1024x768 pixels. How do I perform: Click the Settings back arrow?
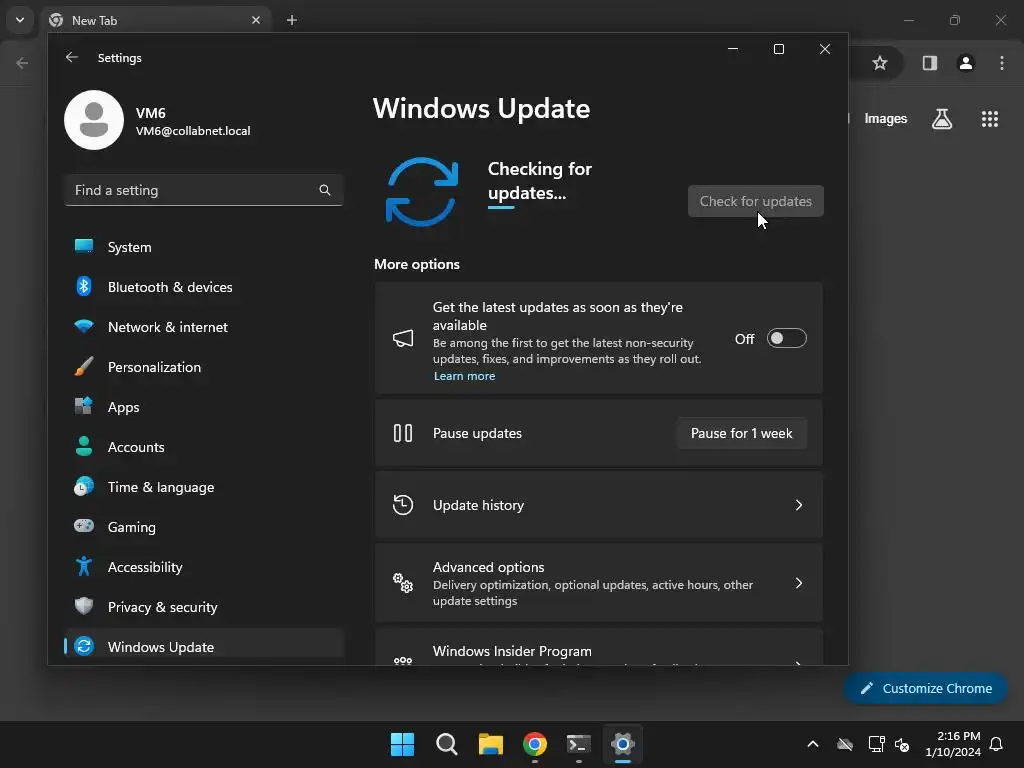[x=72, y=57]
